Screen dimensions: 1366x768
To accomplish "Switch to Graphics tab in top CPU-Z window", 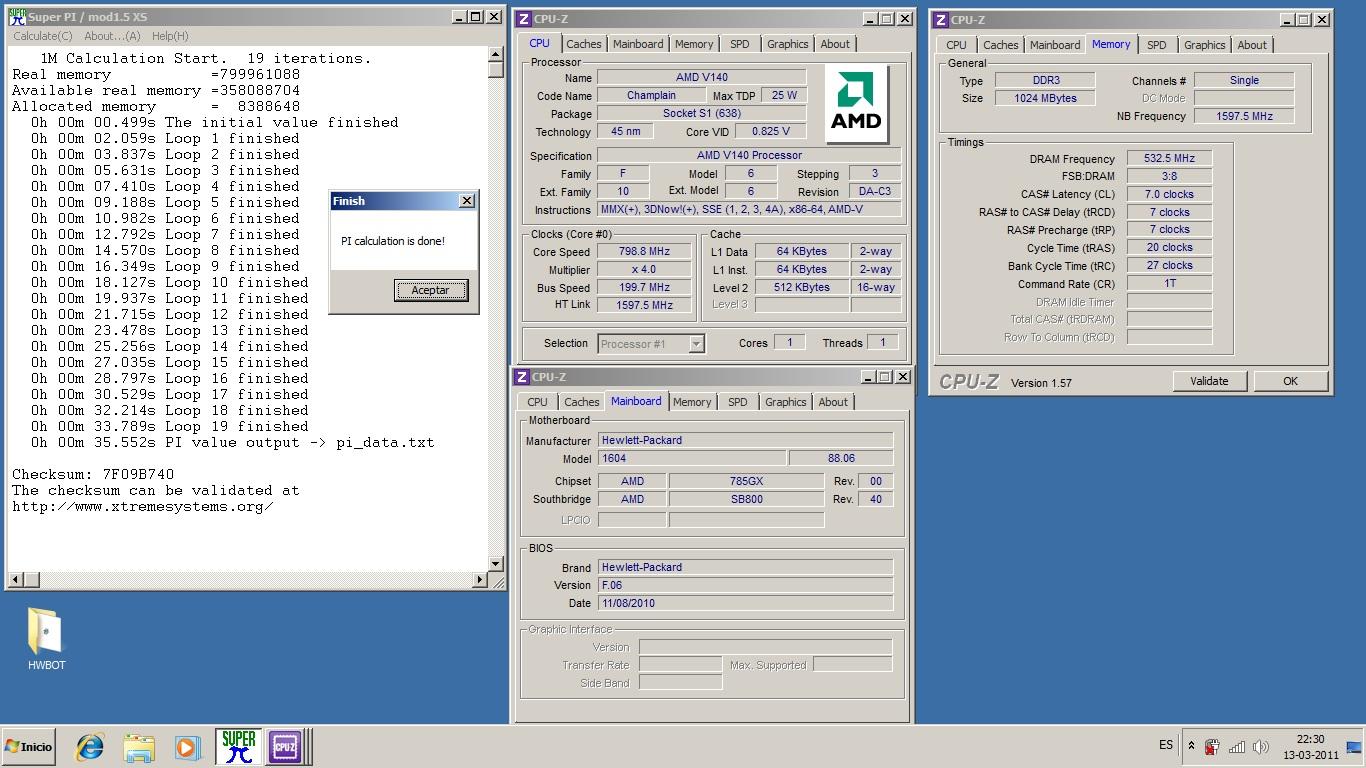I will click(x=788, y=44).
